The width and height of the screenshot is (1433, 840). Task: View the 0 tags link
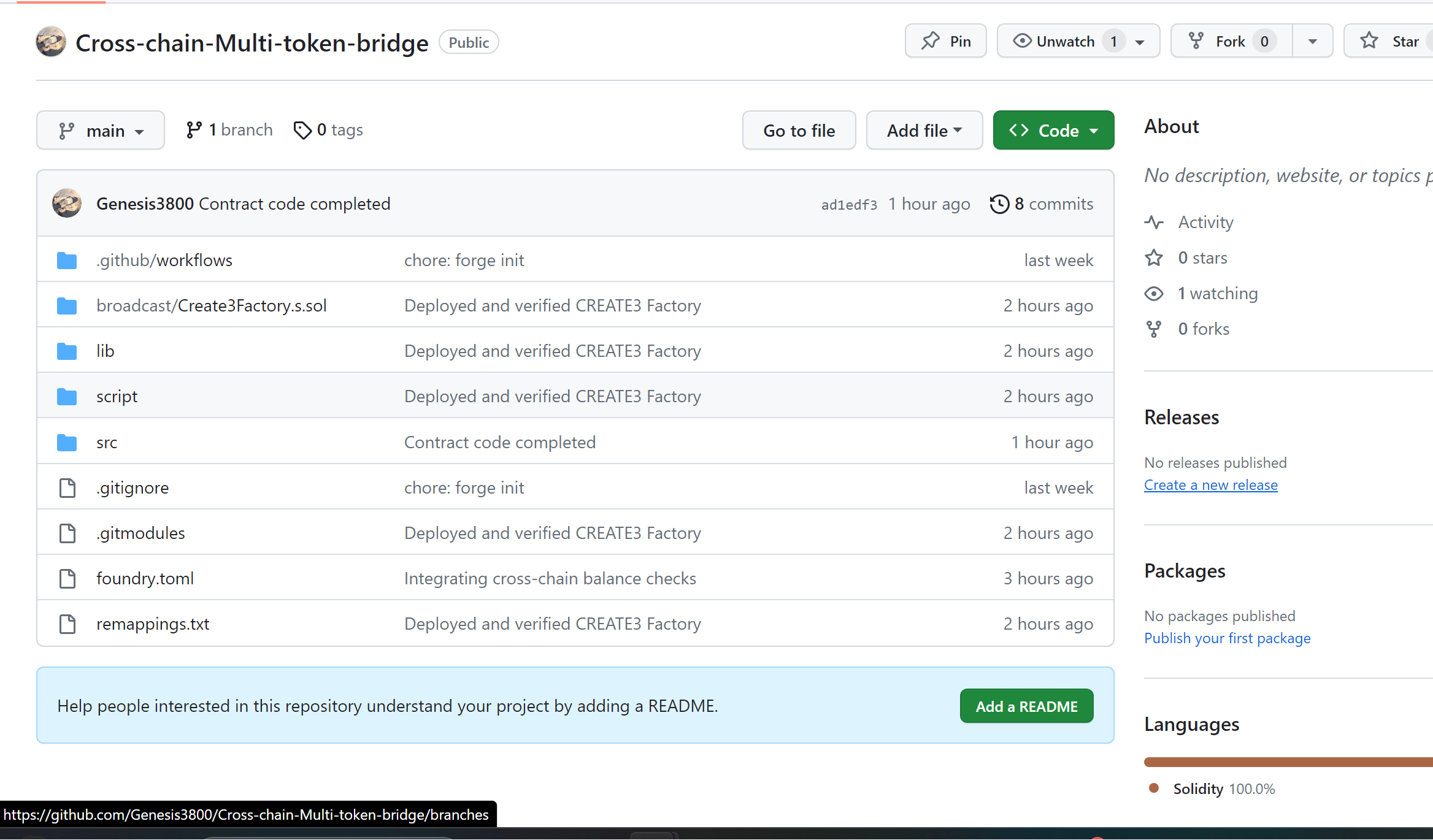point(329,130)
